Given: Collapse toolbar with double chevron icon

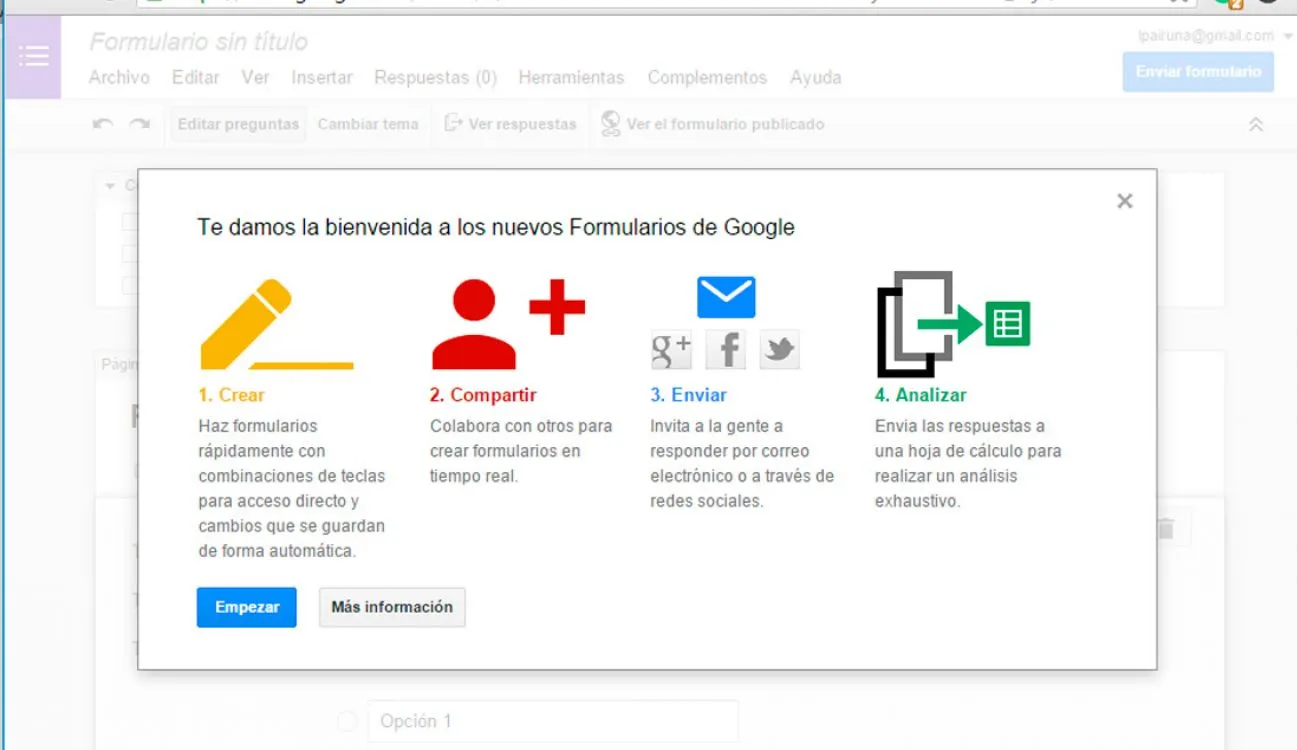Looking at the screenshot, I should click(1256, 124).
